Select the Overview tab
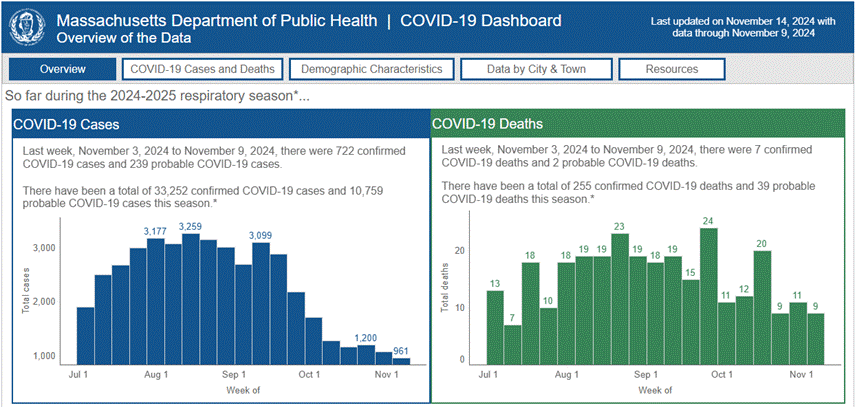This screenshot has width=855, height=407. coord(63,69)
